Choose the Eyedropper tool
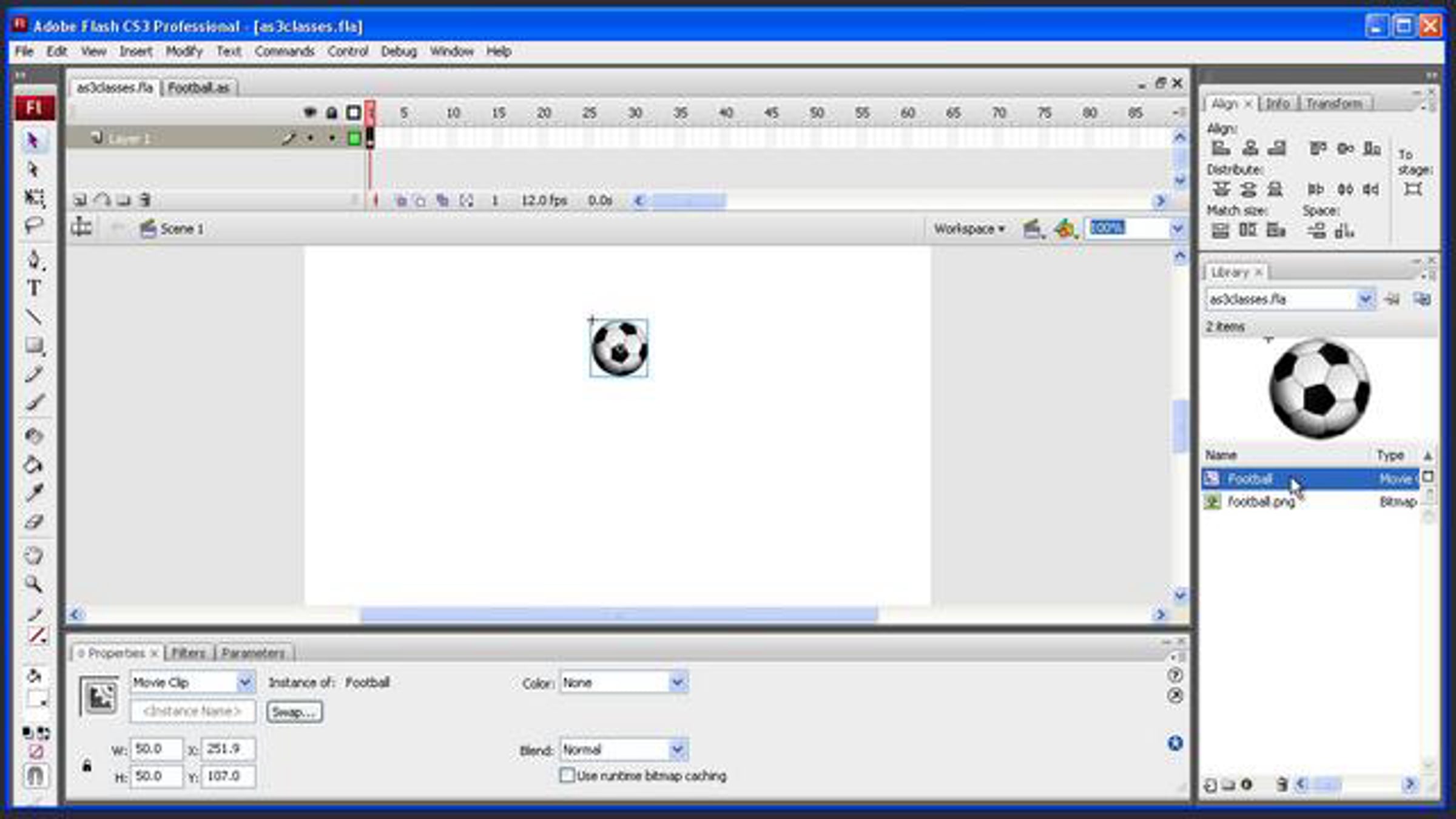This screenshot has width=1456, height=819. pyautogui.click(x=34, y=493)
